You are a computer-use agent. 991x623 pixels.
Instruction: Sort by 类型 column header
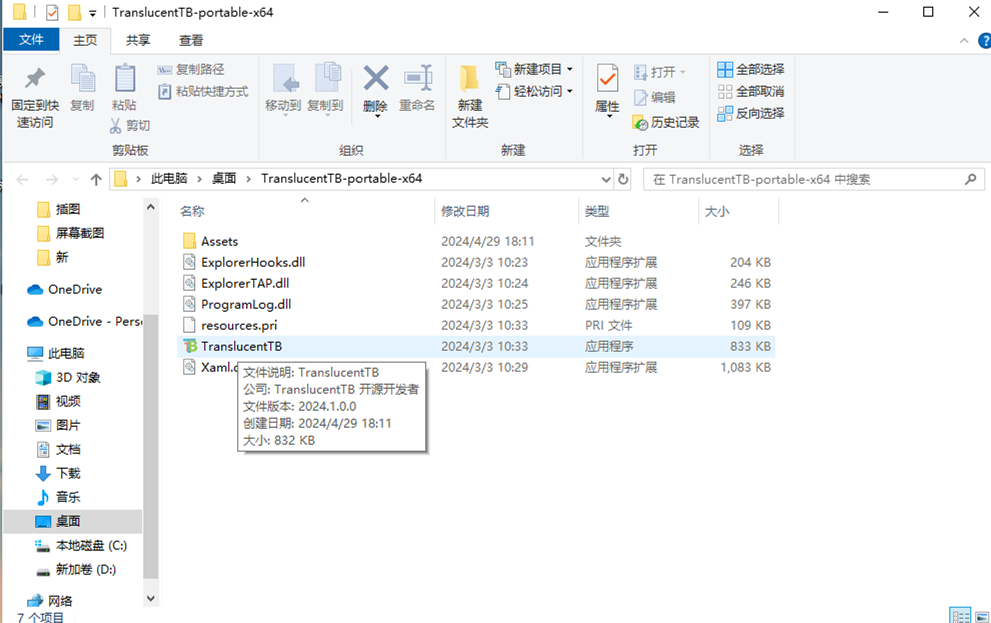pos(597,212)
